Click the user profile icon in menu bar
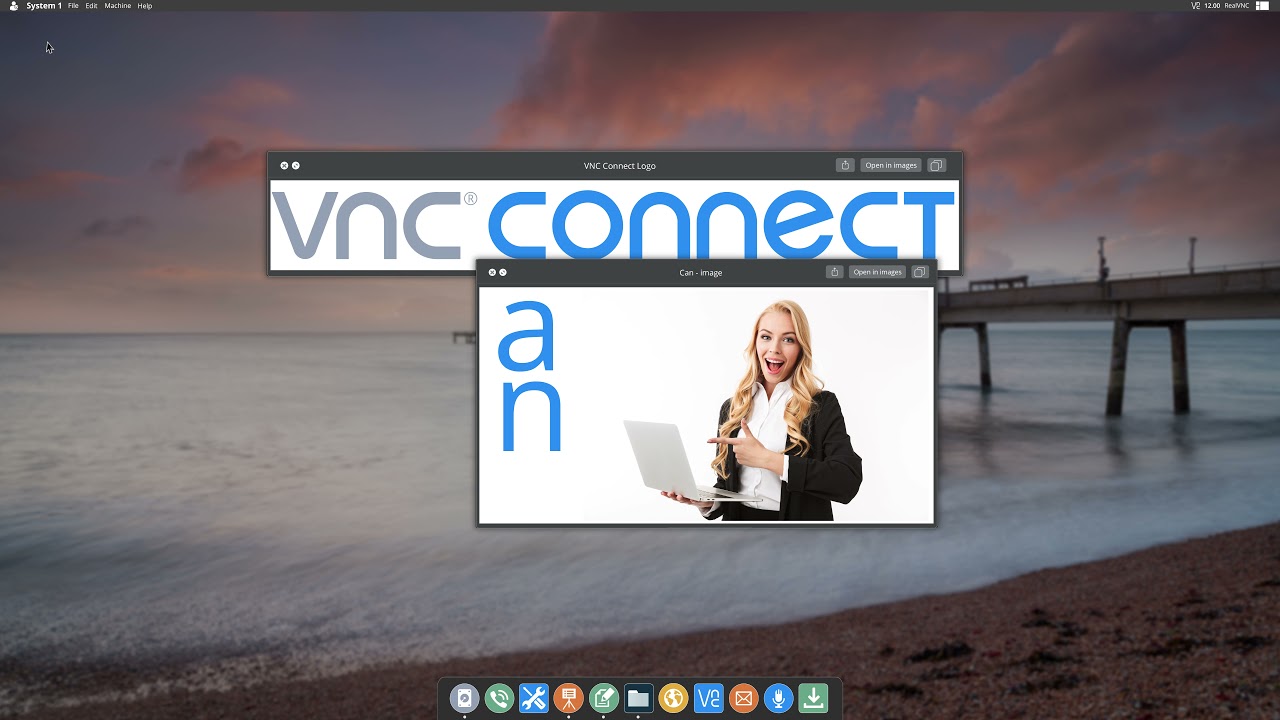1280x720 pixels. (x=14, y=6)
